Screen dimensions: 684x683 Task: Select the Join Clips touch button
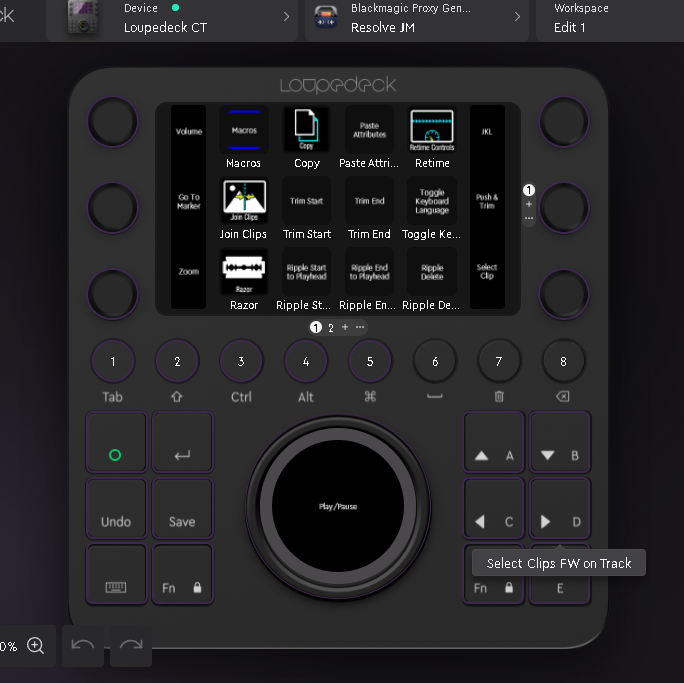click(244, 201)
